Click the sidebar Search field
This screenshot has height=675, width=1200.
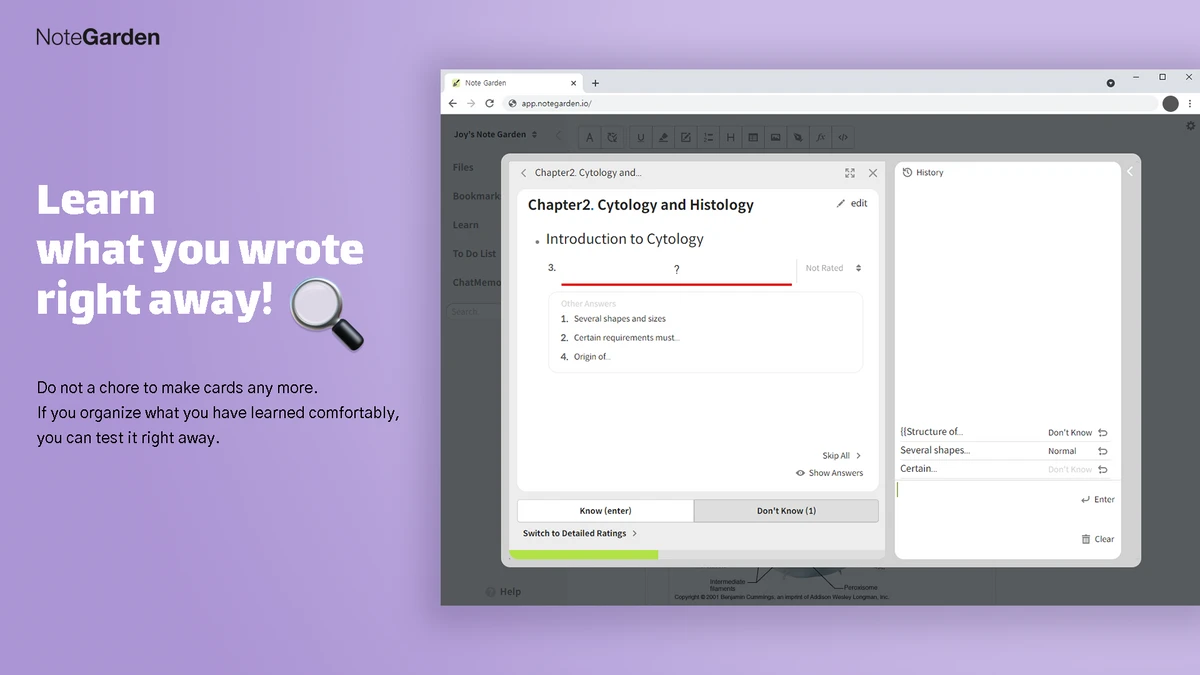[x=473, y=312]
